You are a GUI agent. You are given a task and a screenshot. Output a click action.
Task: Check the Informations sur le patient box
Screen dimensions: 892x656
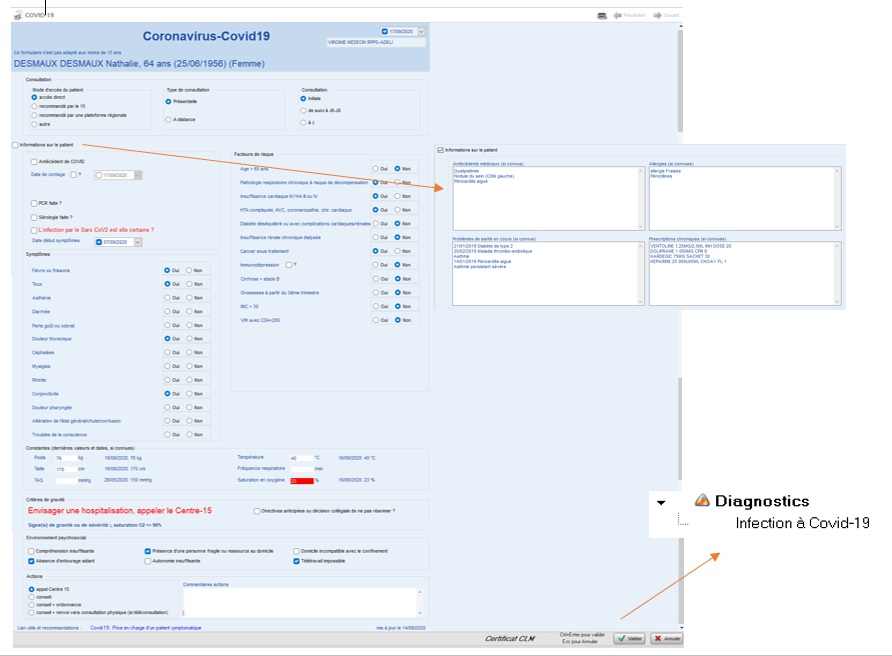point(15,145)
